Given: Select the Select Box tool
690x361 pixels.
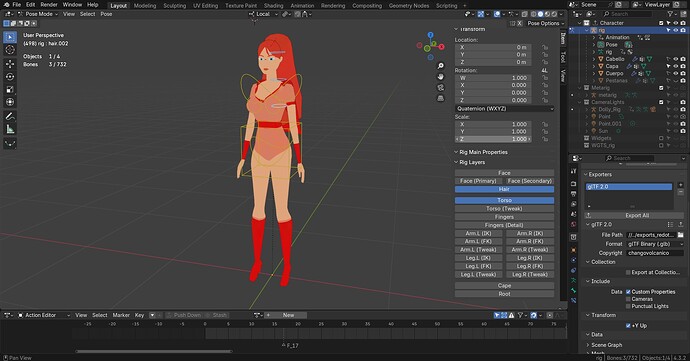Looking at the screenshot, I should pyautogui.click(x=10, y=37).
